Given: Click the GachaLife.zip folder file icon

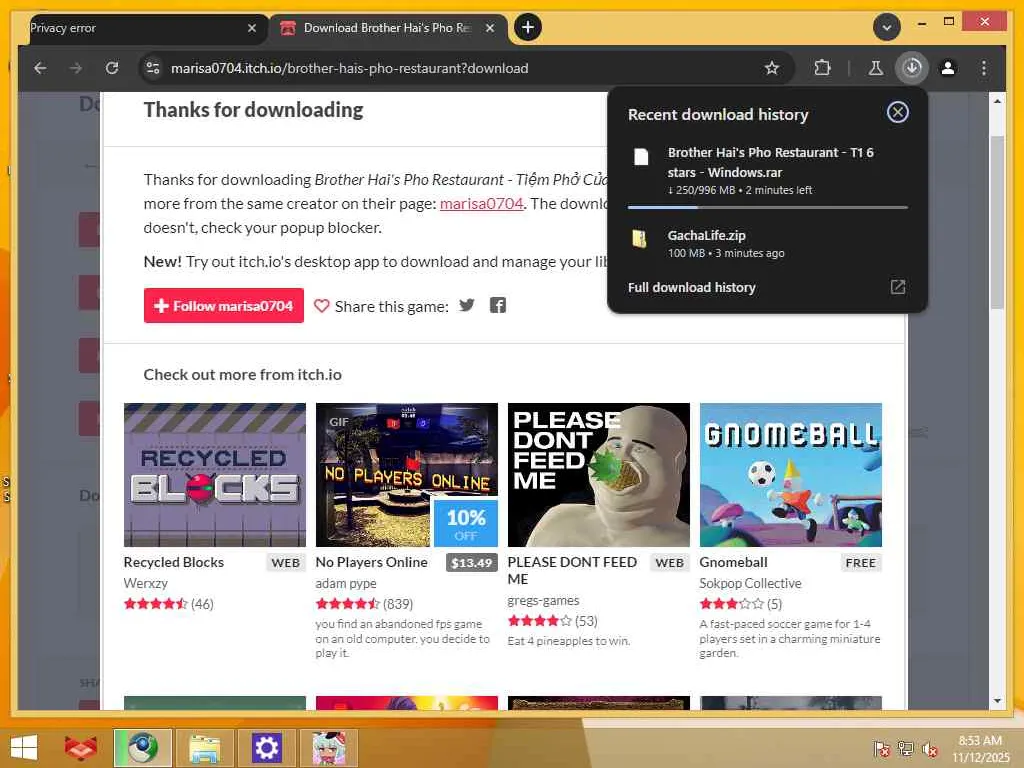Looking at the screenshot, I should 639,238.
